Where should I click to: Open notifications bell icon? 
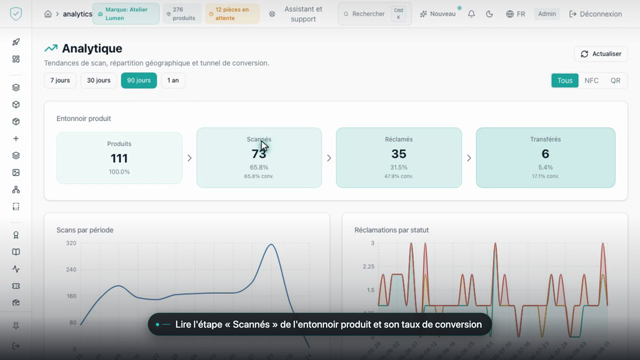[471, 14]
